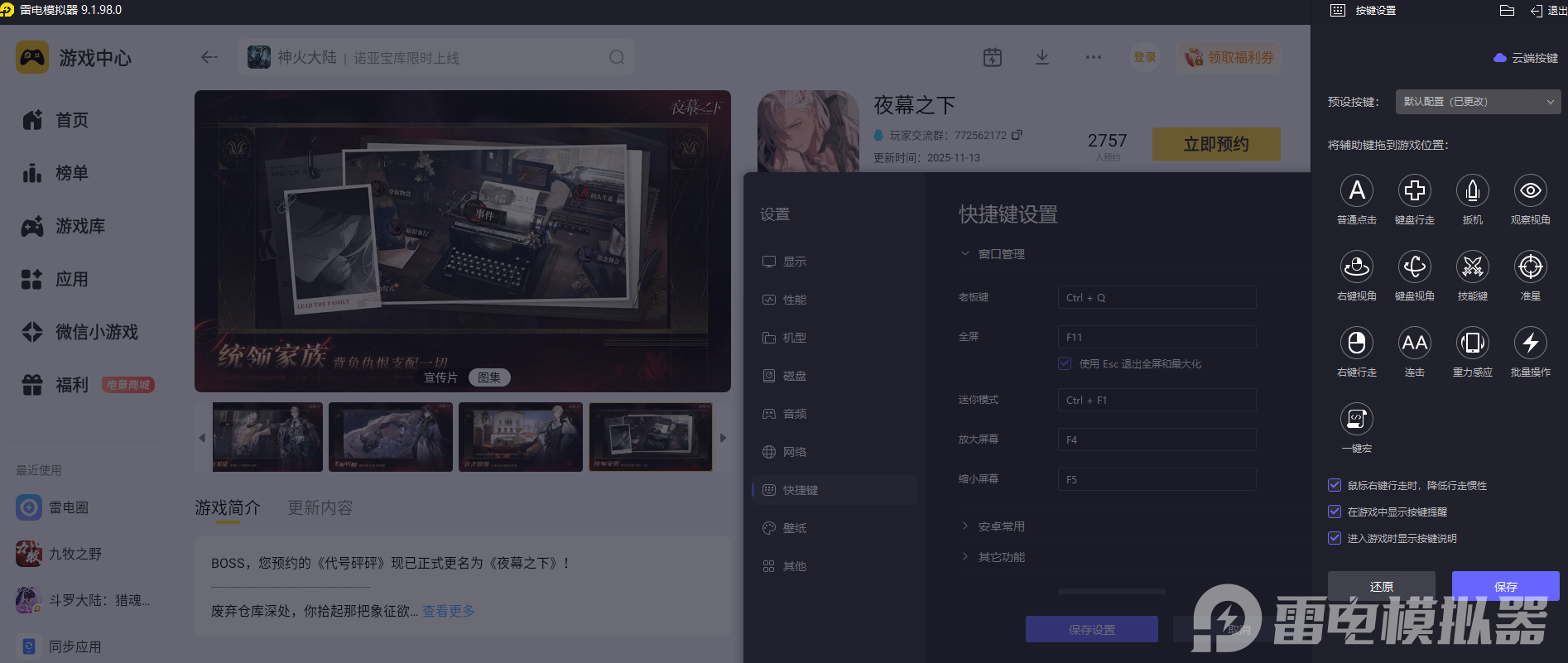Toggle 使用 Esc 退出全屏和最大化 checkbox
The height and width of the screenshot is (663, 1568).
point(1065,363)
